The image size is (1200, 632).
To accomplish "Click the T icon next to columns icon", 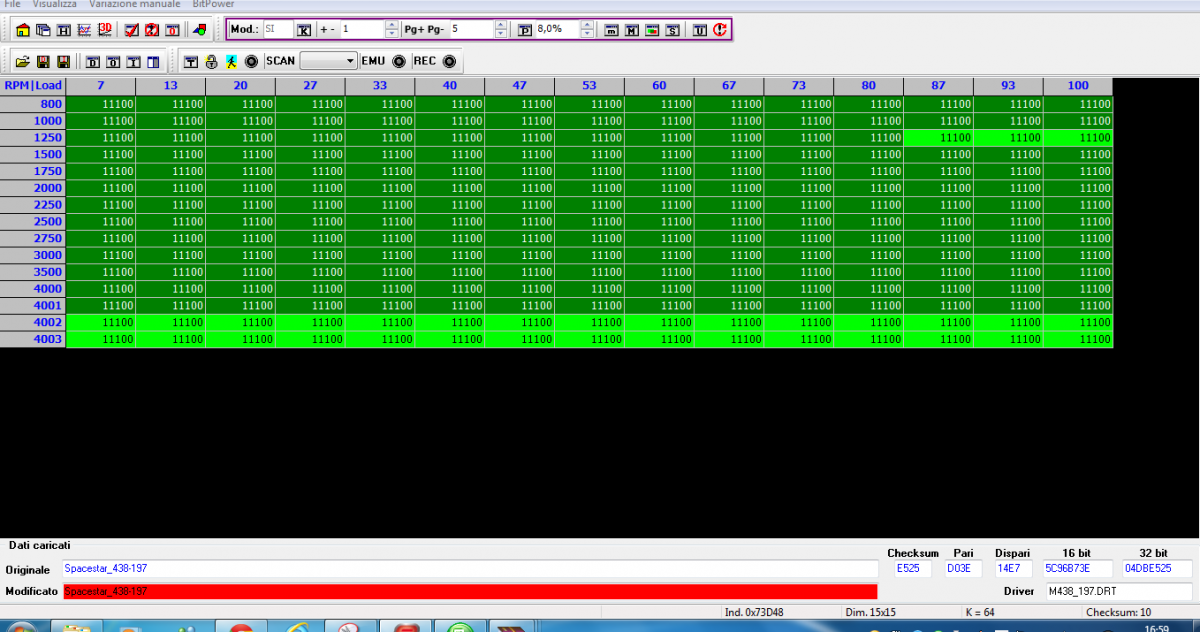I will point(132,61).
